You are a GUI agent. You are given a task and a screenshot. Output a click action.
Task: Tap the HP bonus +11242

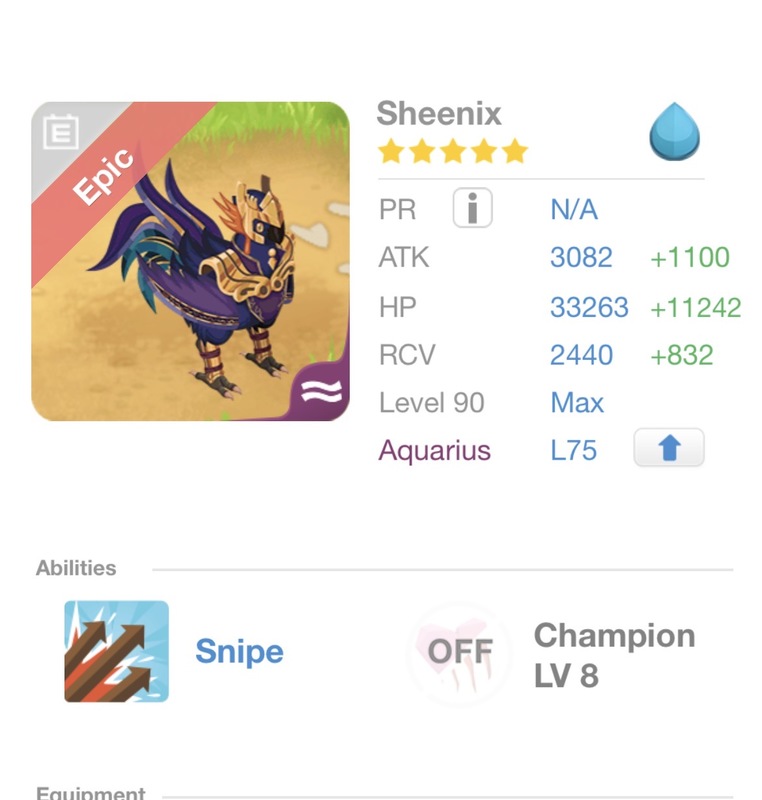[695, 307]
